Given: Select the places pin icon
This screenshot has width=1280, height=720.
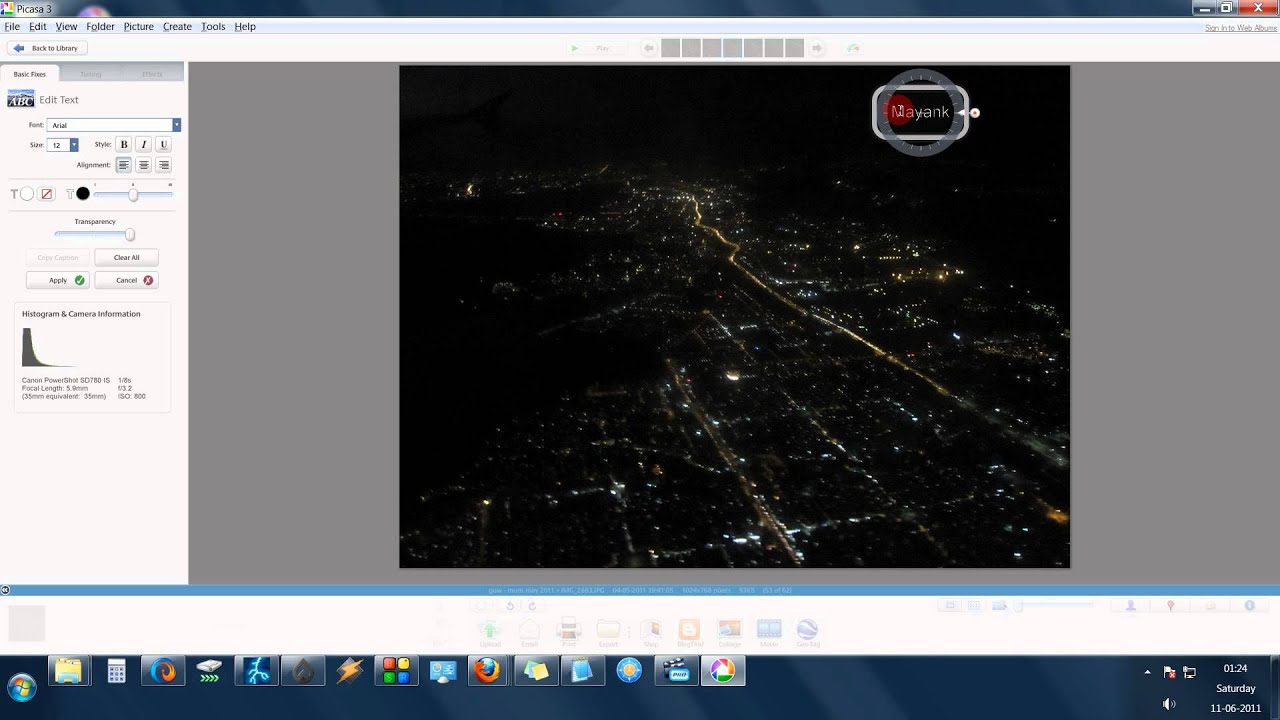Looking at the screenshot, I should 1168,605.
